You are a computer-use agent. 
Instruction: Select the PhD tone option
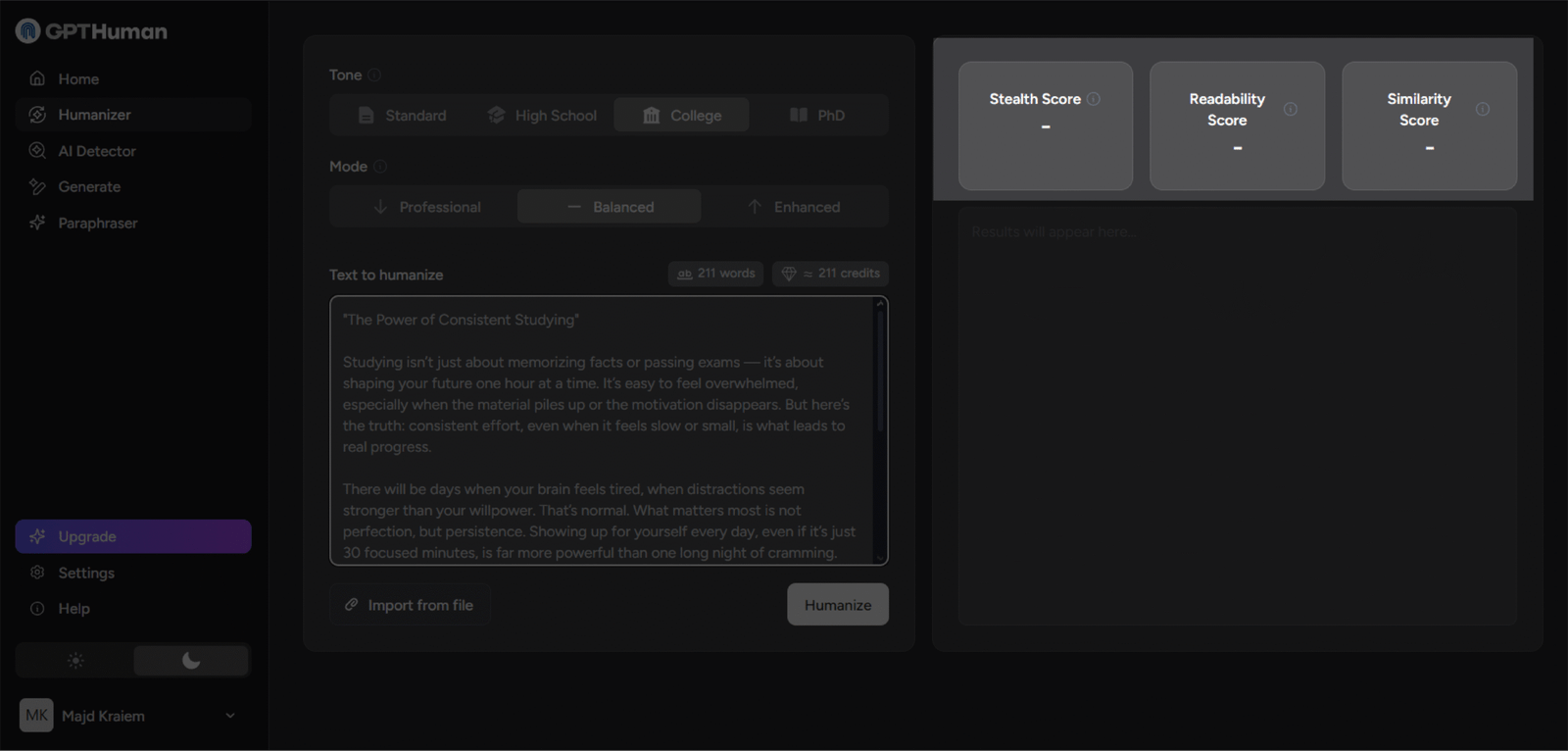tap(817, 116)
